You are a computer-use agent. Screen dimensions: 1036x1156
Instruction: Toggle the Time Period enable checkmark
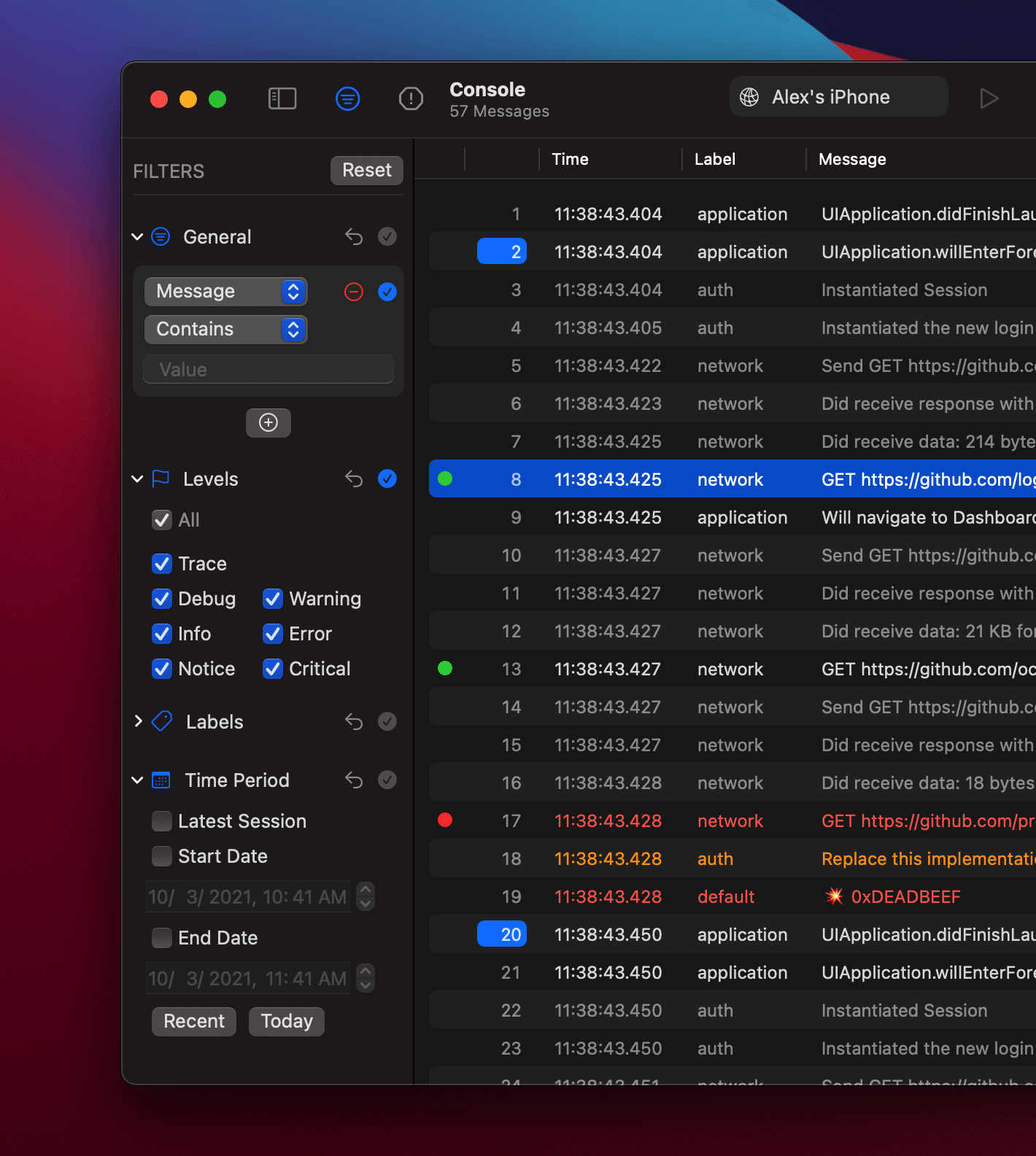click(387, 780)
